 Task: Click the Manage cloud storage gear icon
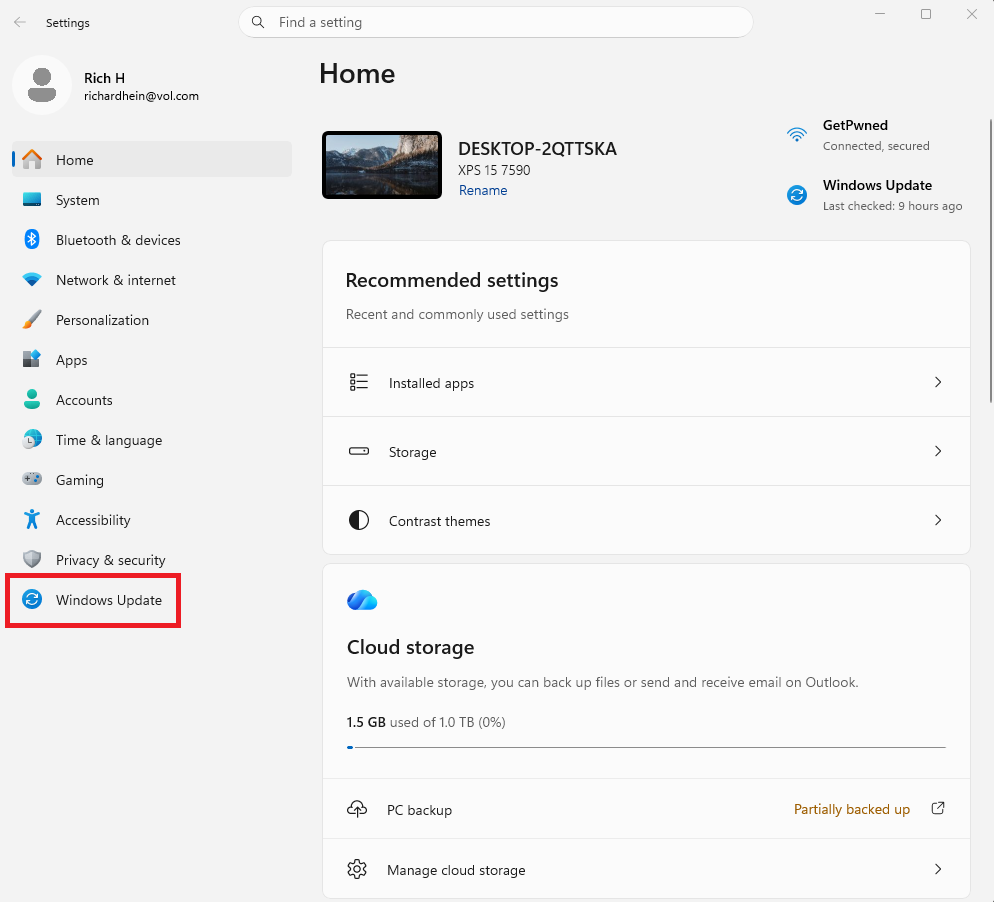[x=357, y=869]
